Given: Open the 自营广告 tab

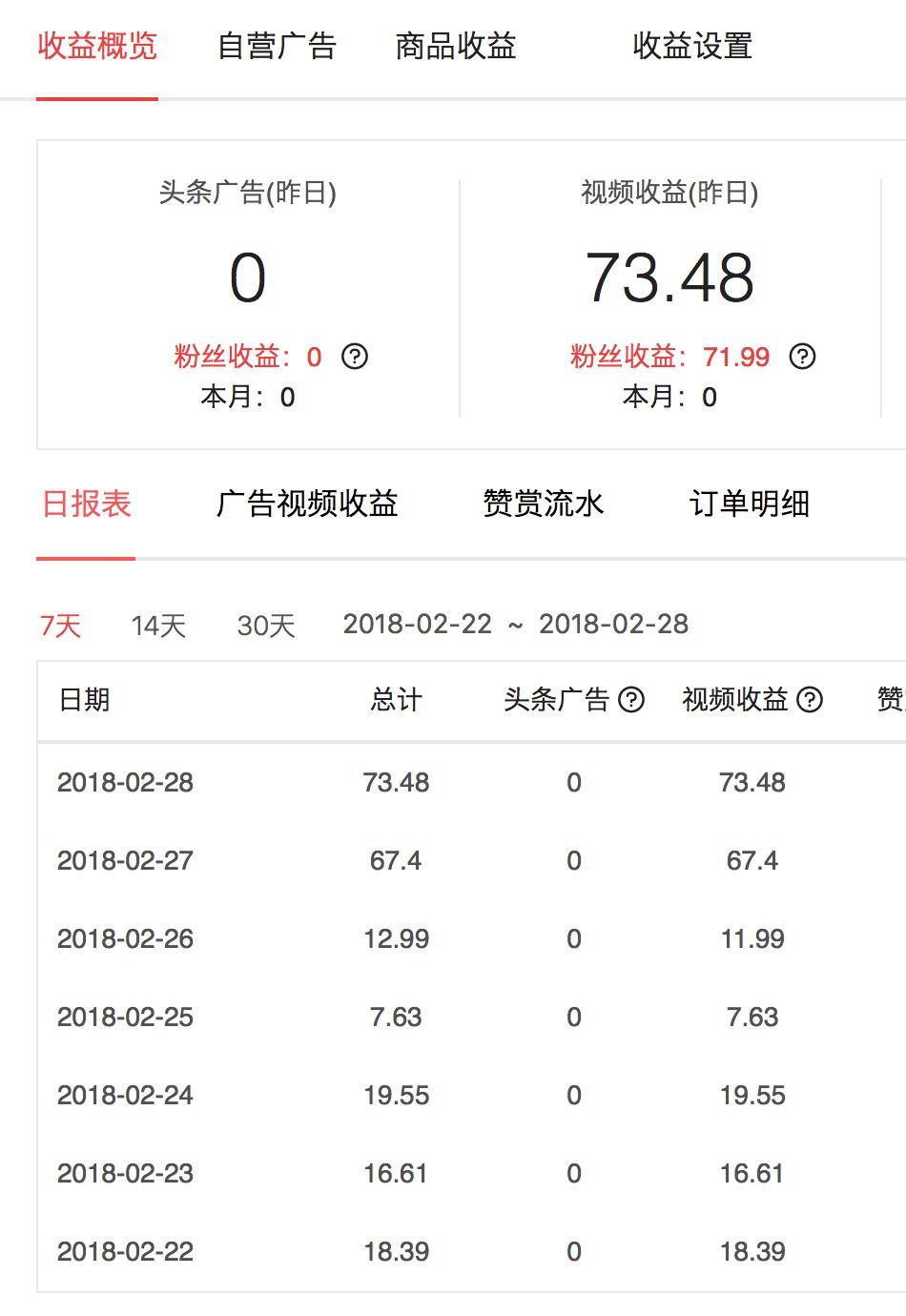Looking at the screenshot, I should tap(277, 46).
